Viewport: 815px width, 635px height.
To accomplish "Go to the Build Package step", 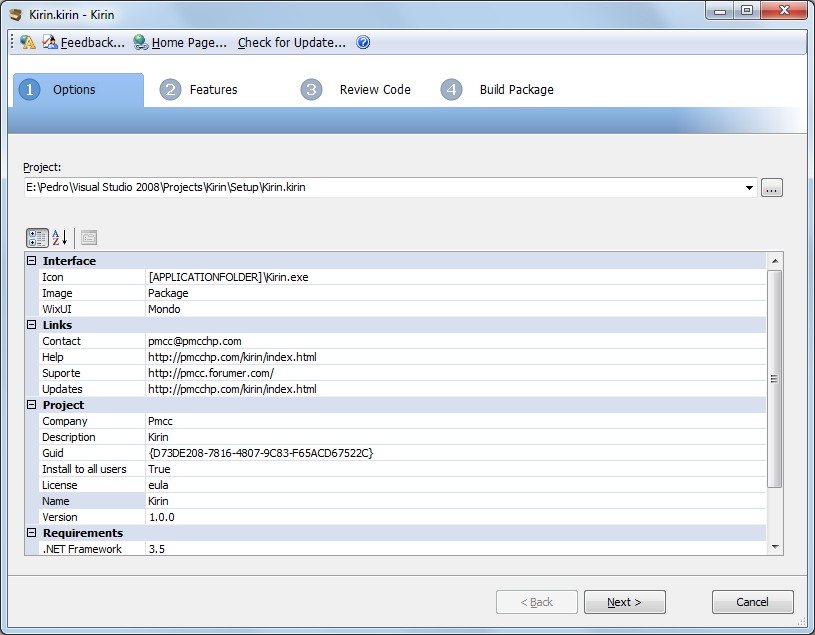I will pyautogui.click(x=497, y=89).
